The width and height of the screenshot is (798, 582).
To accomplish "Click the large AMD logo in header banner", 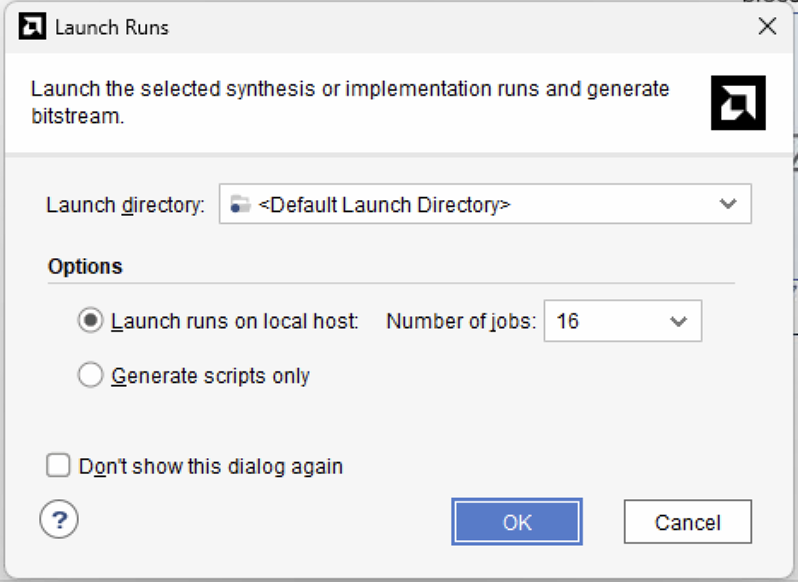I will 737,102.
